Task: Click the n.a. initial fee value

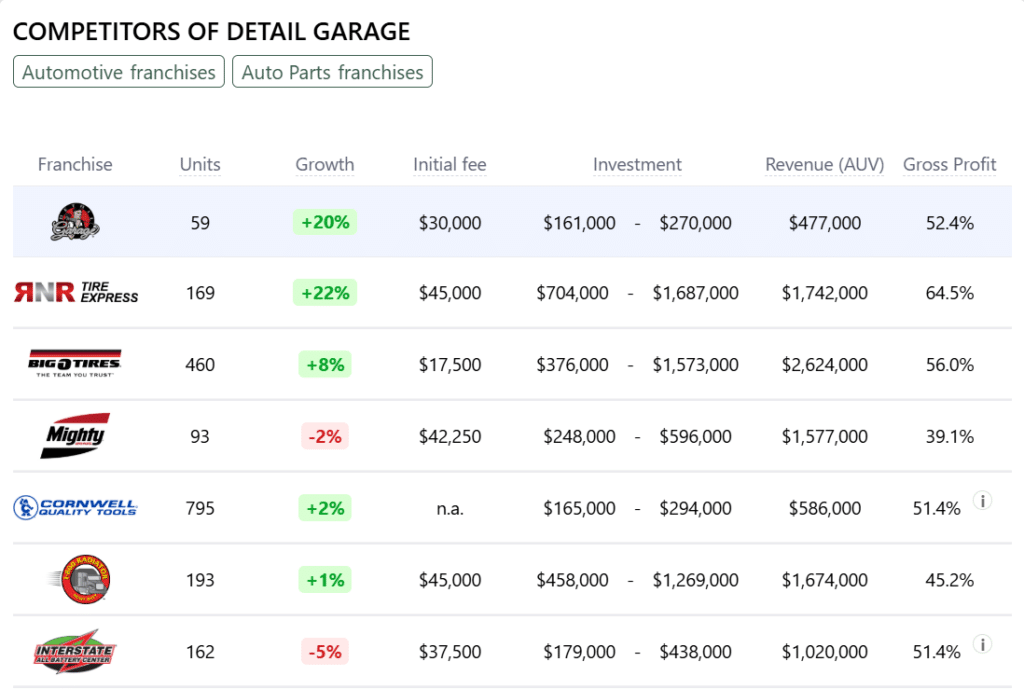Action: pos(450,509)
